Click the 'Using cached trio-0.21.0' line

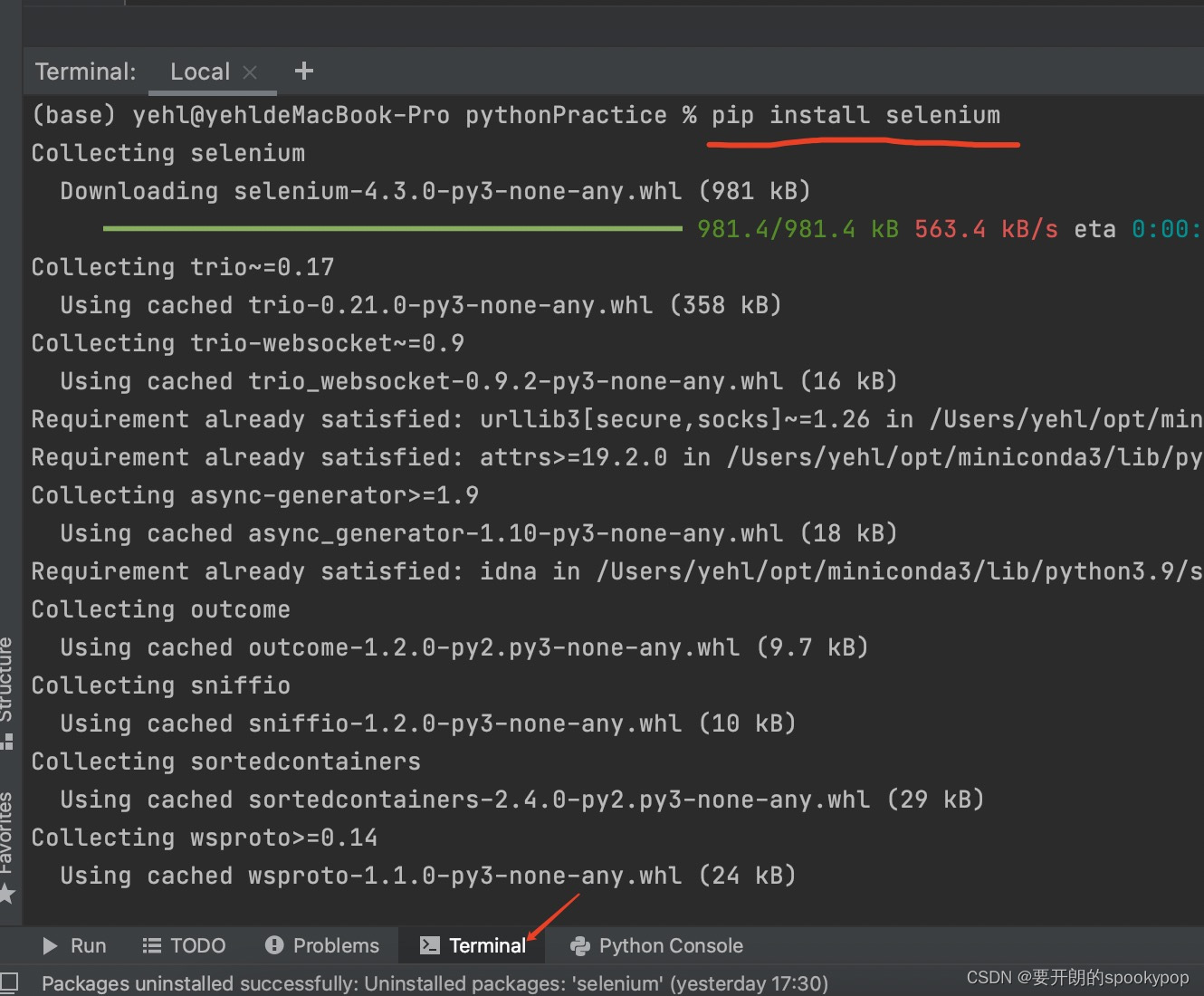(x=421, y=305)
